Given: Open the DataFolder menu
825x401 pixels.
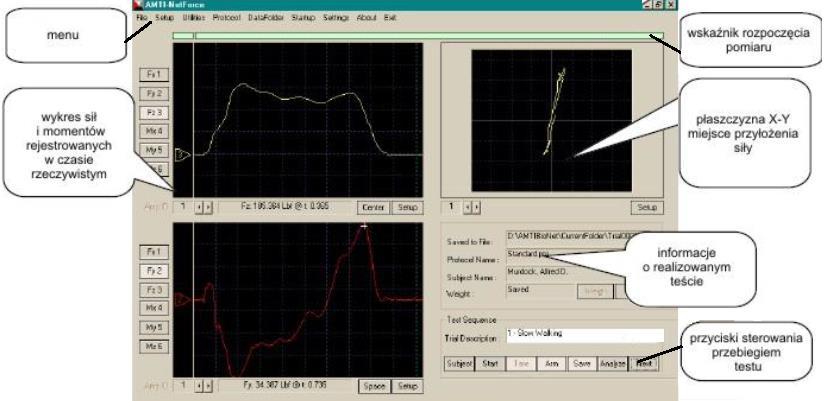Looking at the screenshot, I should [x=266, y=17].
